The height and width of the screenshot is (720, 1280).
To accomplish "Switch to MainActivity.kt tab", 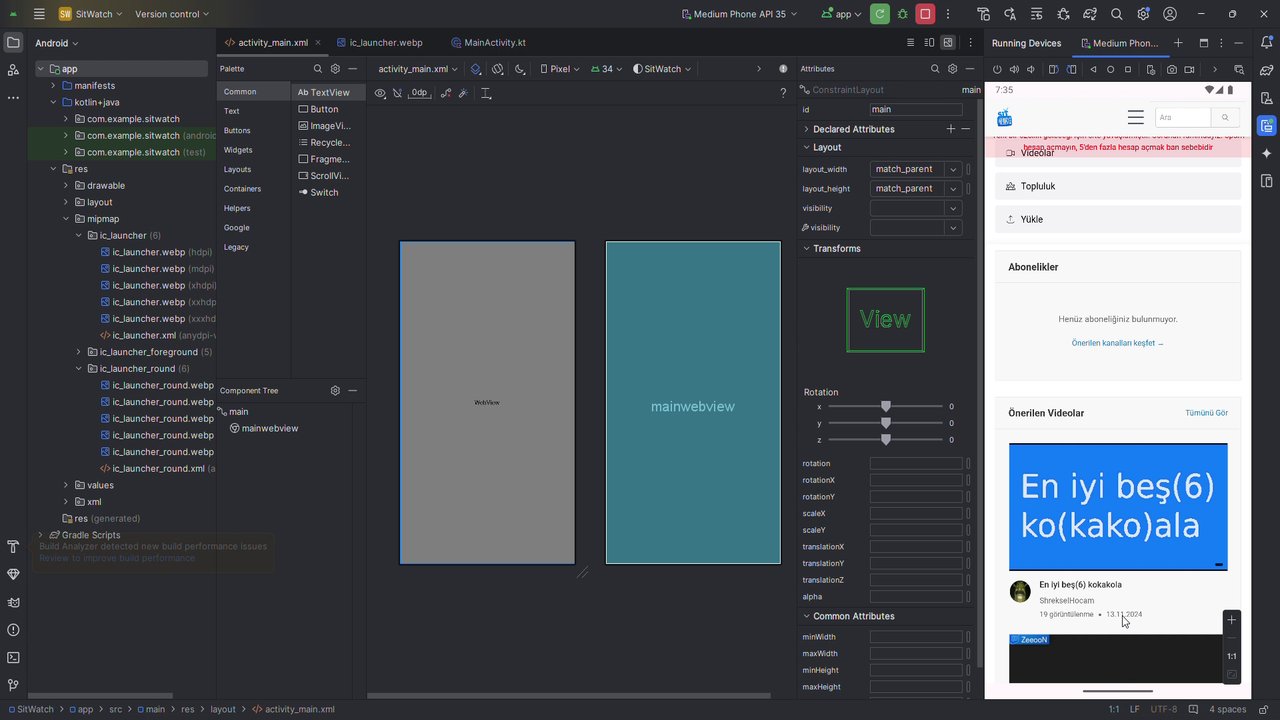I will (488, 43).
